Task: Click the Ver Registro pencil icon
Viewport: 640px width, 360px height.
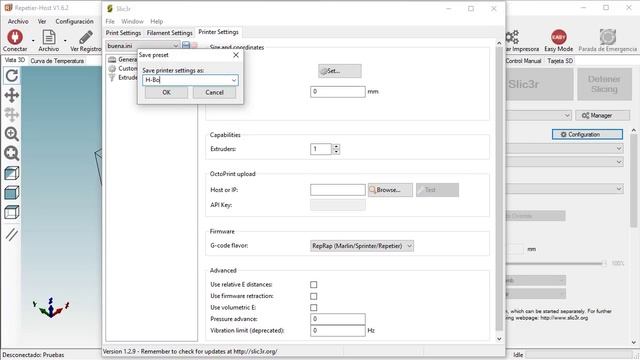Action: coord(86,37)
